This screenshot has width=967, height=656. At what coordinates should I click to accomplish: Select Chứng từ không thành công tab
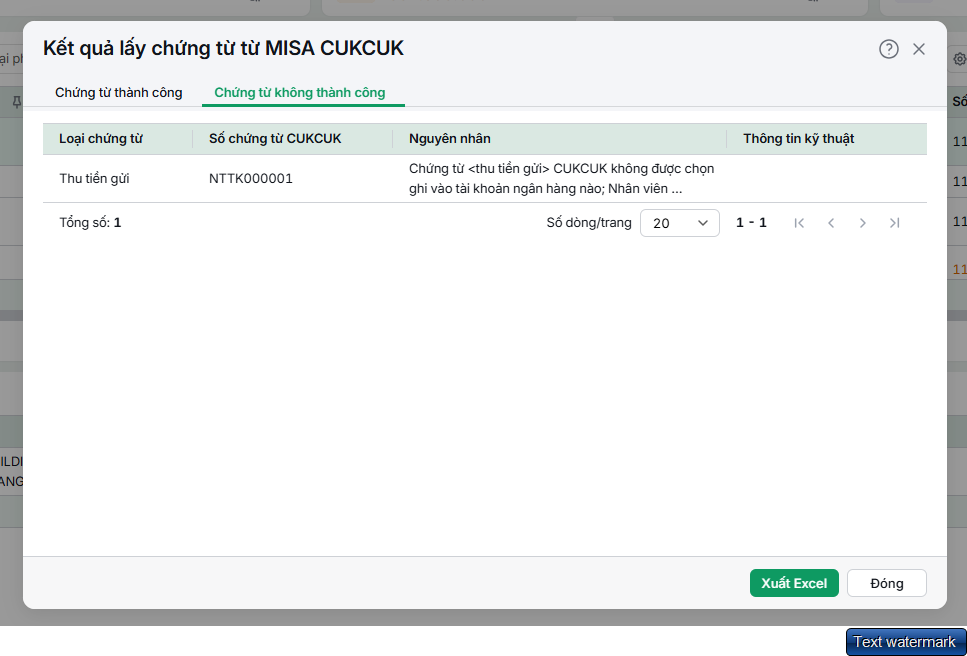click(300, 92)
